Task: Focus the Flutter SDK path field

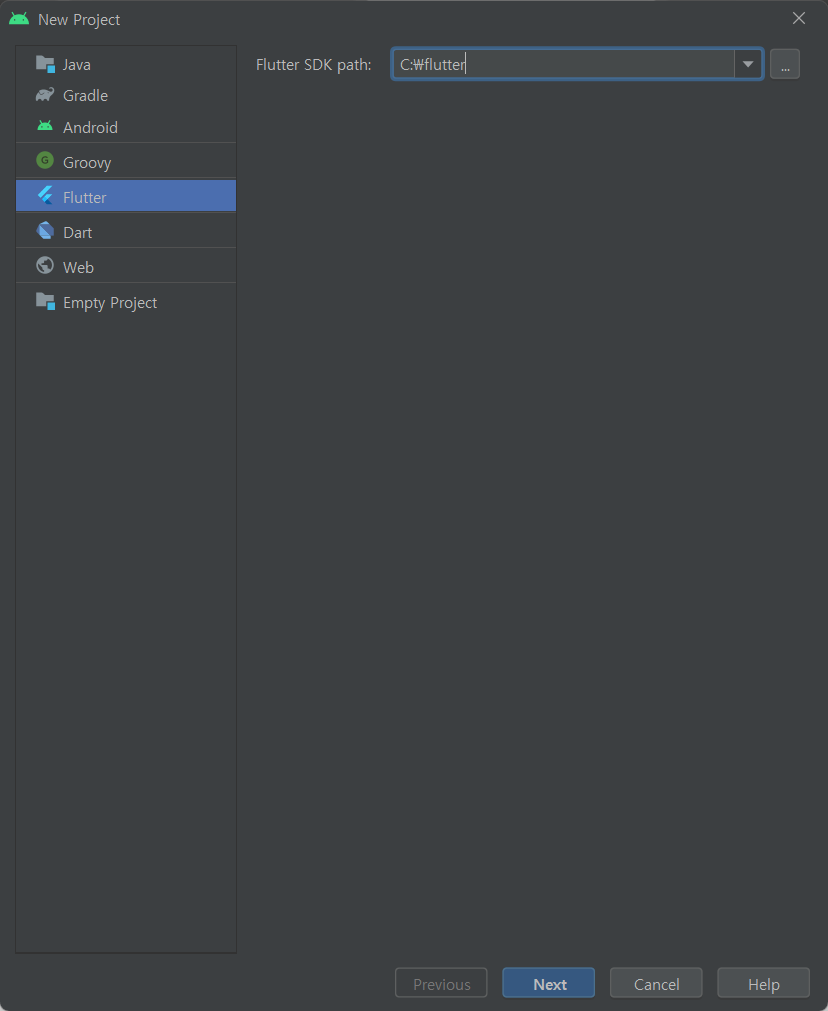Action: point(563,64)
